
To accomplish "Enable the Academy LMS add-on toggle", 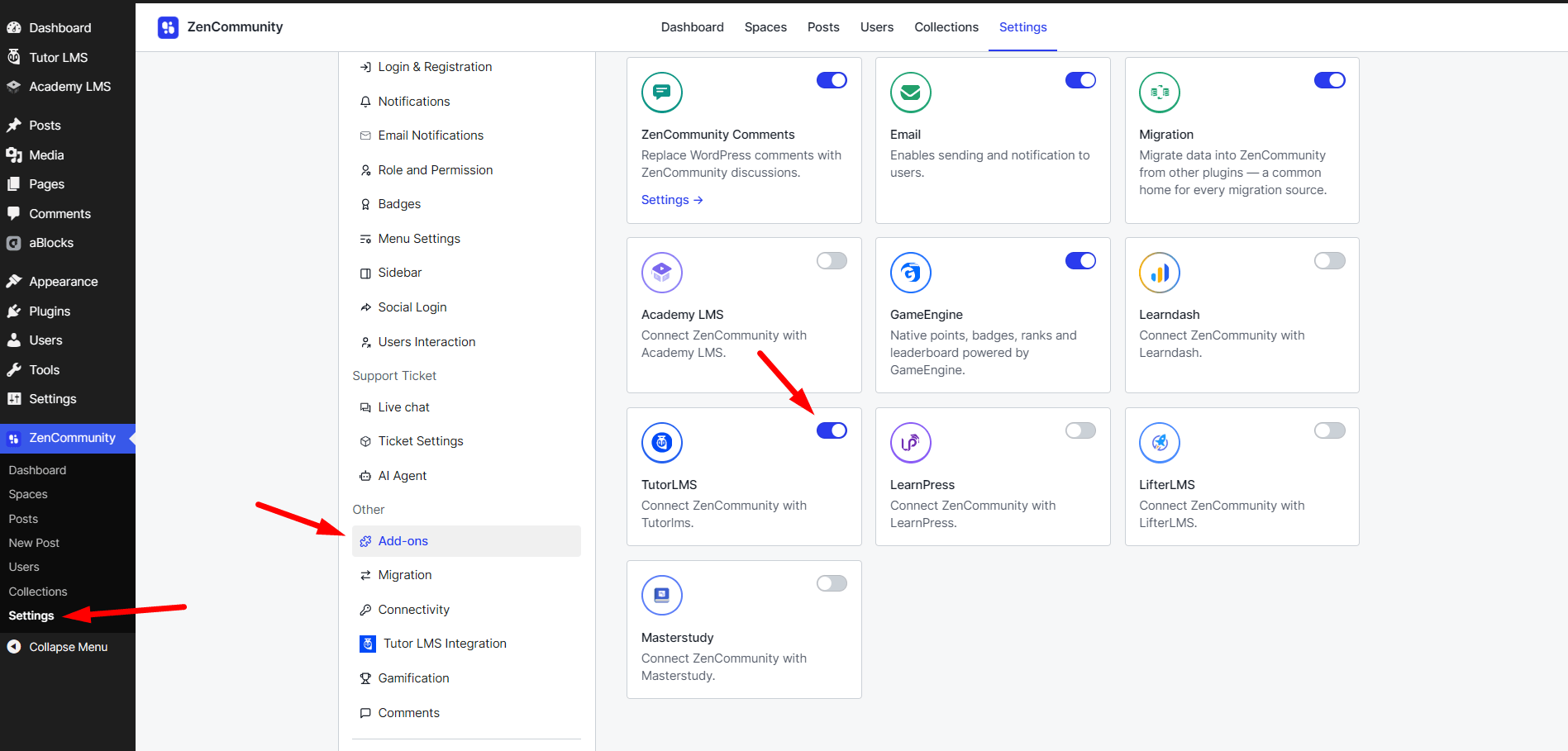I will [832, 261].
